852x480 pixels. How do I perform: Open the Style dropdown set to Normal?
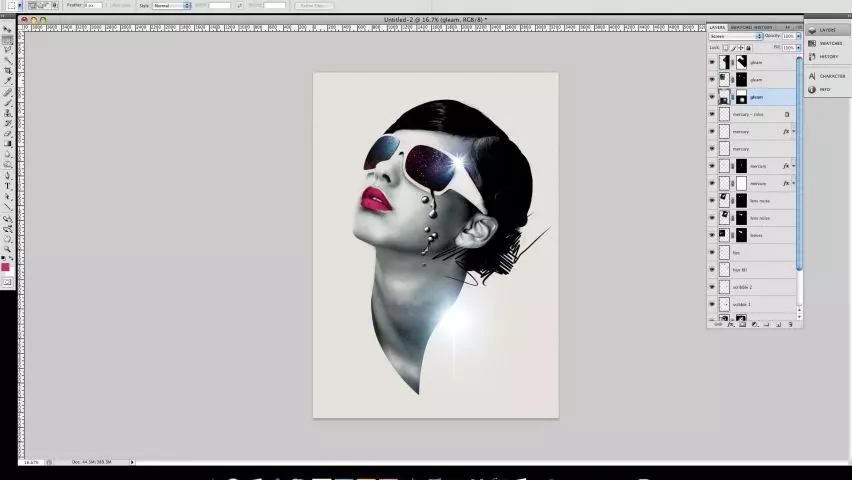point(171,5)
